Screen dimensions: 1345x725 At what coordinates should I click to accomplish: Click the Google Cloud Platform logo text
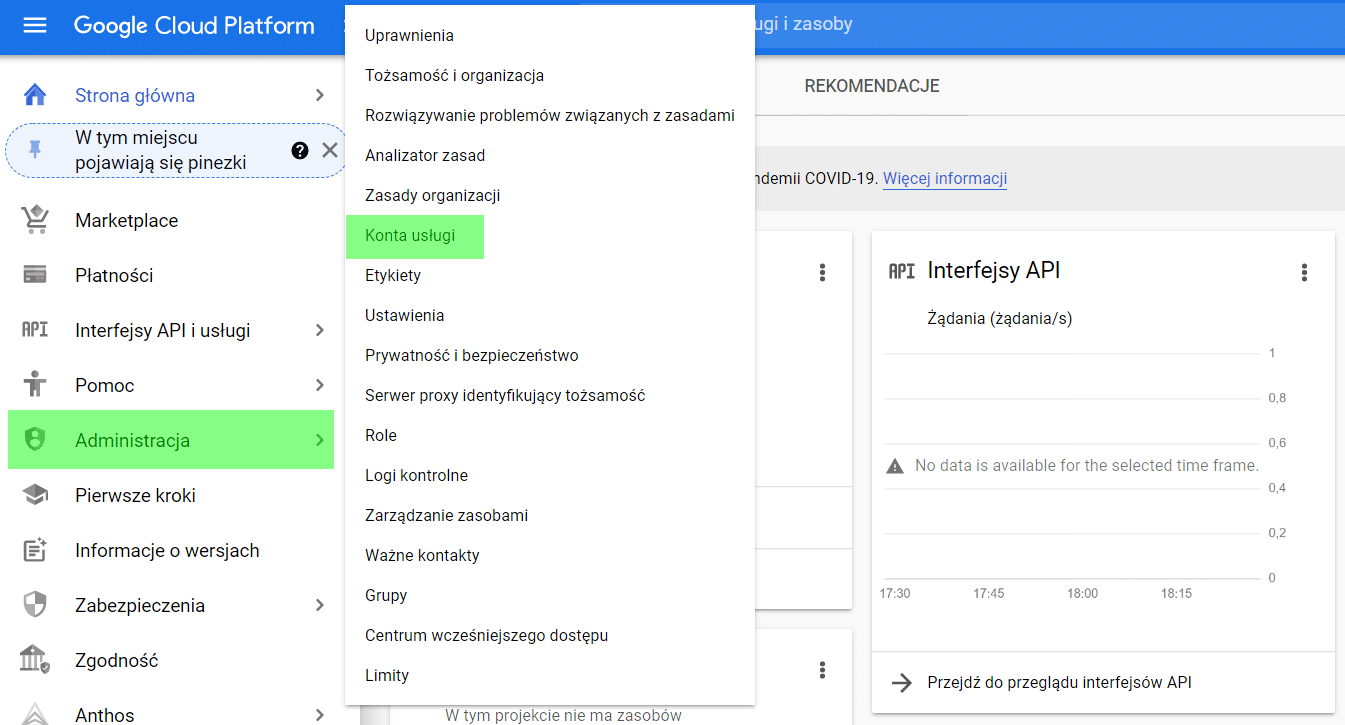coord(194,25)
